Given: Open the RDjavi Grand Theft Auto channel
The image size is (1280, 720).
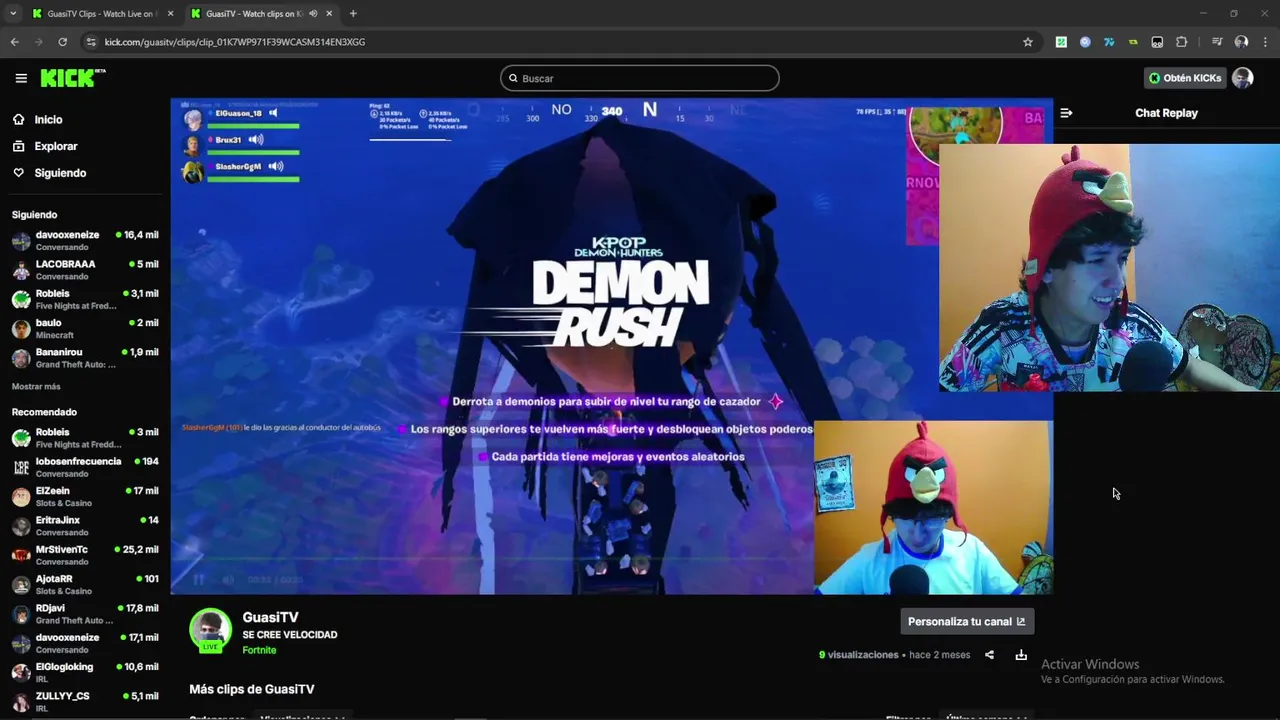Looking at the screenshot, I should [85, 614].
